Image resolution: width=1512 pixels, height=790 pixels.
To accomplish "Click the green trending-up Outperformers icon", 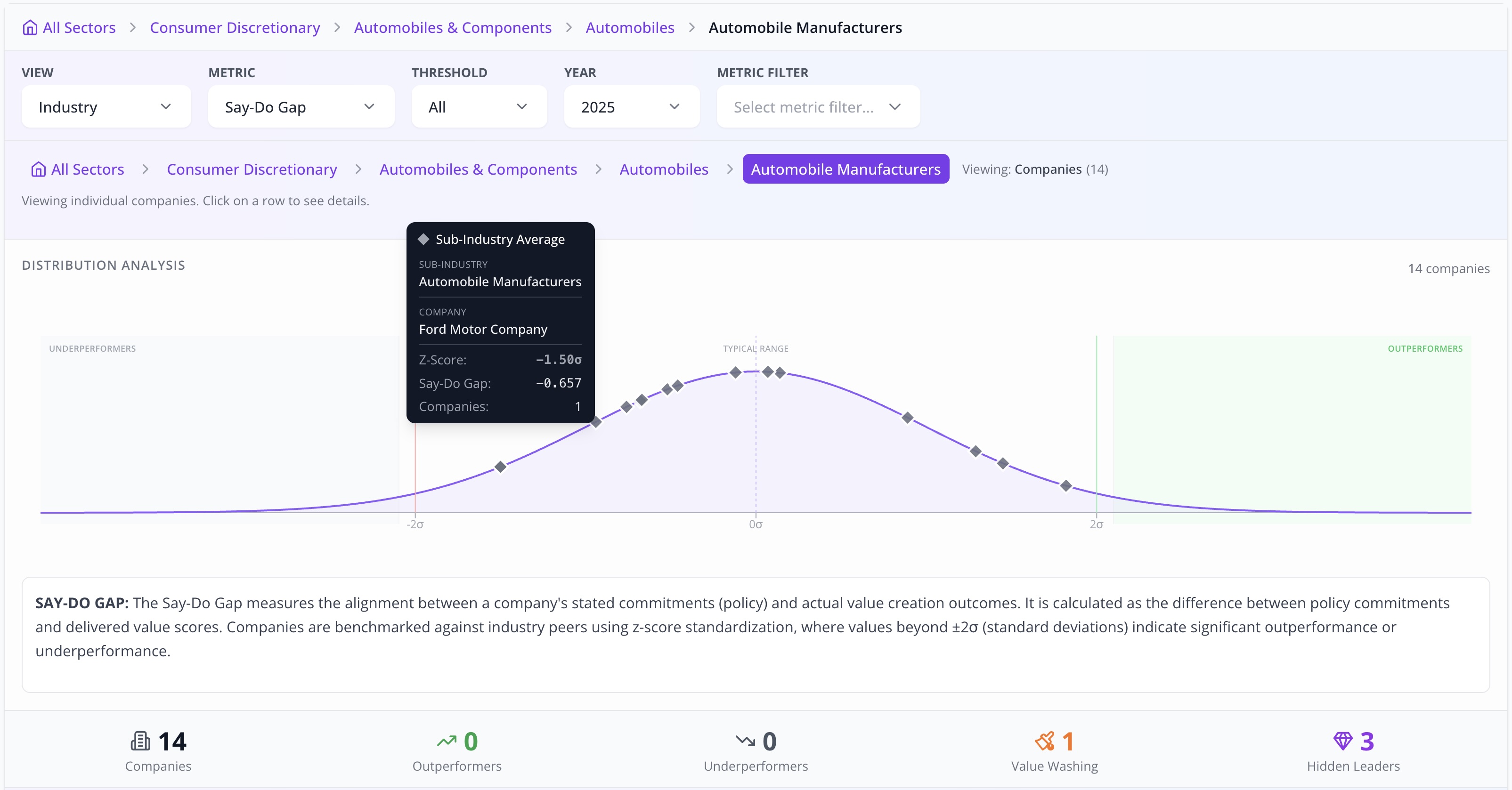I will pos(448,741).
